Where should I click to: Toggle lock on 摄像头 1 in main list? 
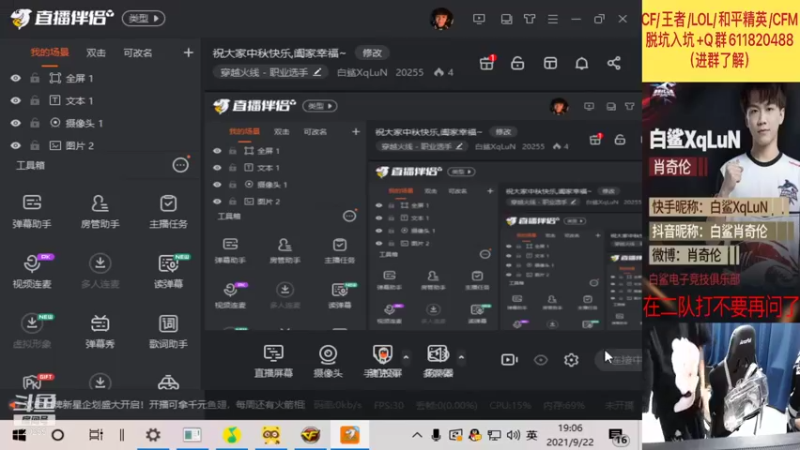35,123
